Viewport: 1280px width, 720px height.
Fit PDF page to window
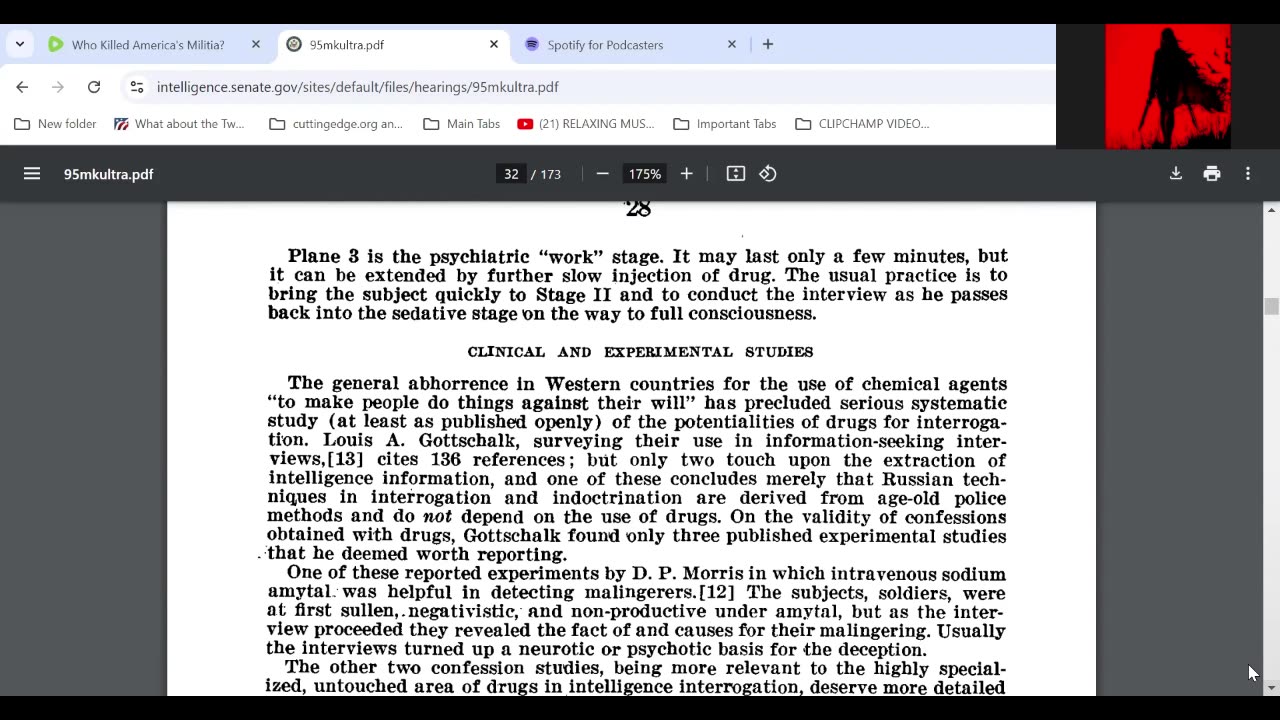coord(736,174)
